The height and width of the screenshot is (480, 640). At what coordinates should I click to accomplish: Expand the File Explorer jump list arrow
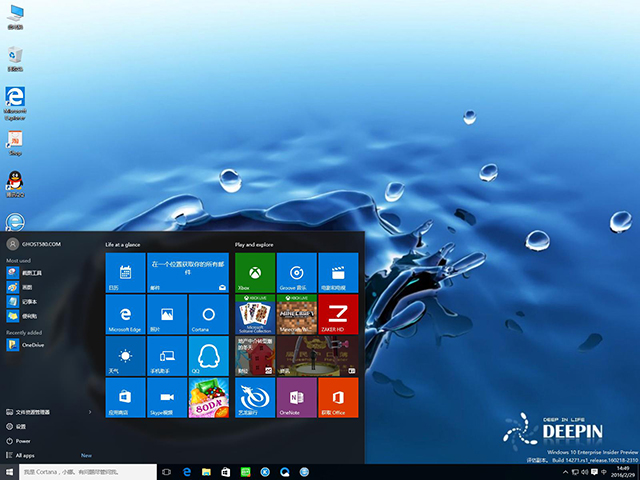(91, 411)
